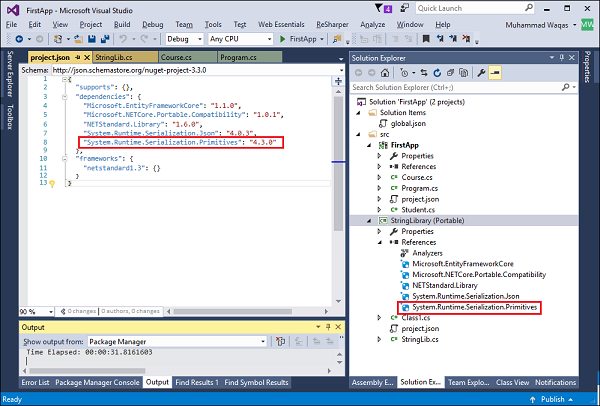This screenshot has width=600, height=406.
Task: Open the Package Manager Console tab
Action: 96,382
